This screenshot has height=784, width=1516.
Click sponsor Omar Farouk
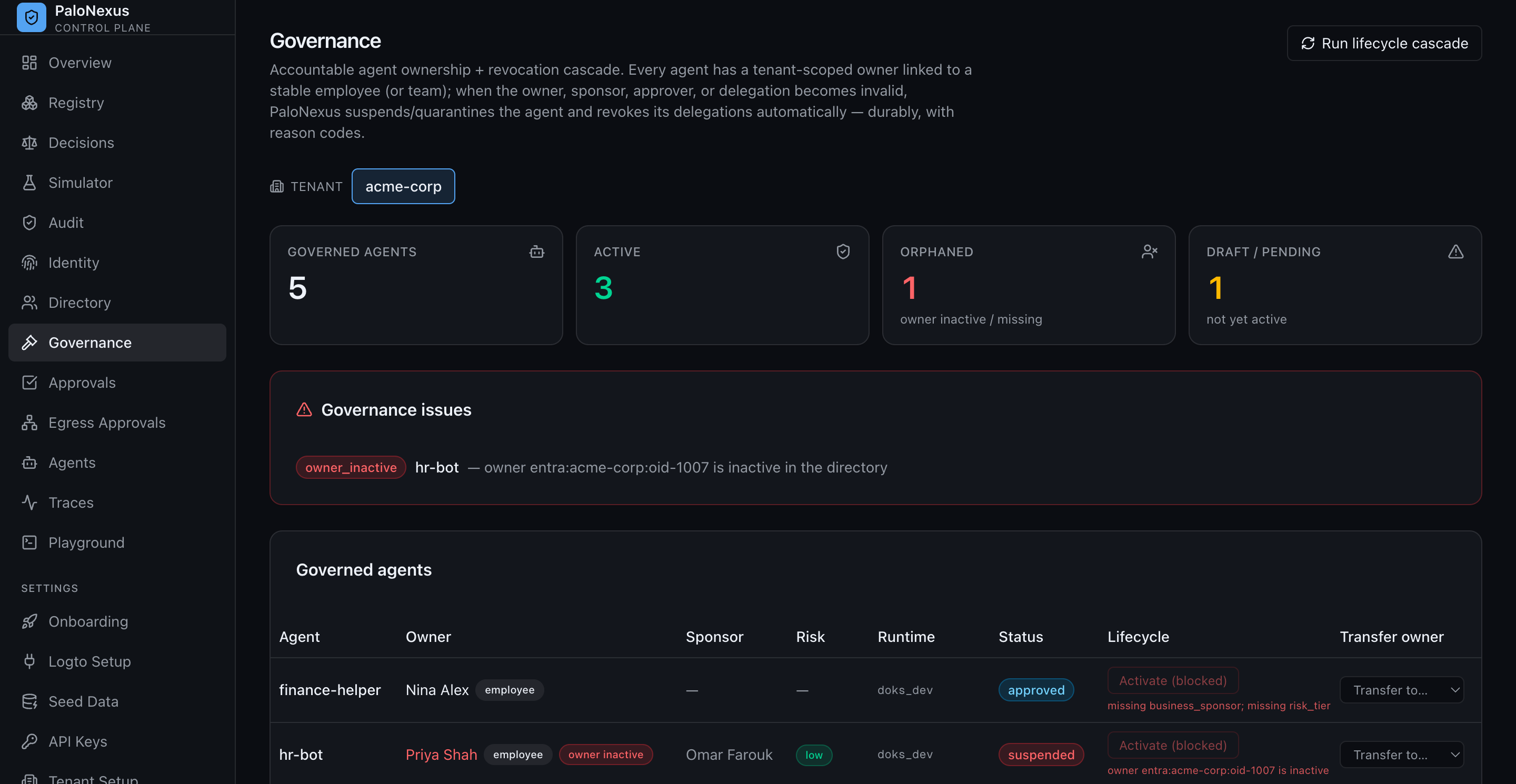pos(729,755)
